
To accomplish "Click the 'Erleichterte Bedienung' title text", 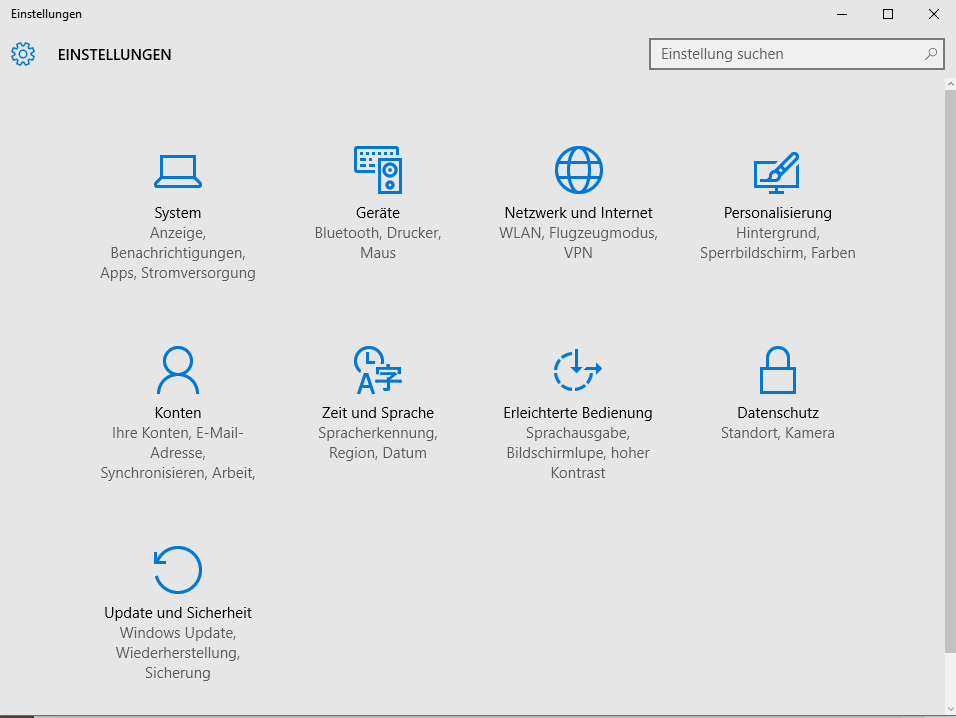I will pyautogui.click(x=577, y=413).
